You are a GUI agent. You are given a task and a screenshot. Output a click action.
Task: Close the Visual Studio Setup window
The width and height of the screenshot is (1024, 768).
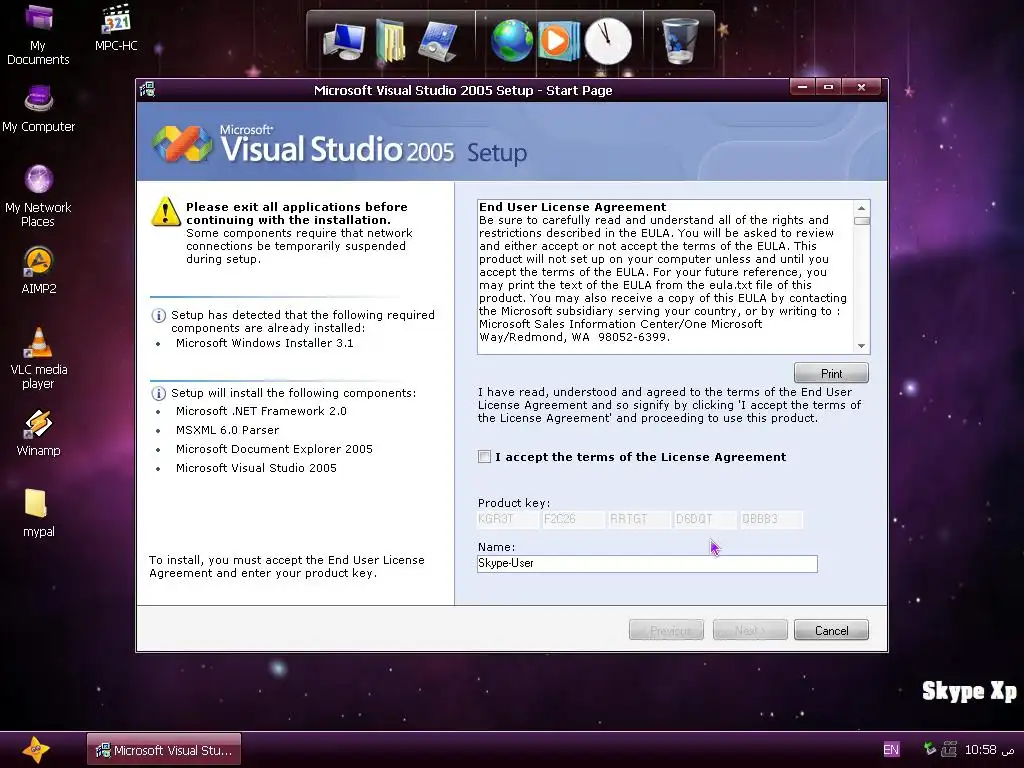click(x=861, y=87)
